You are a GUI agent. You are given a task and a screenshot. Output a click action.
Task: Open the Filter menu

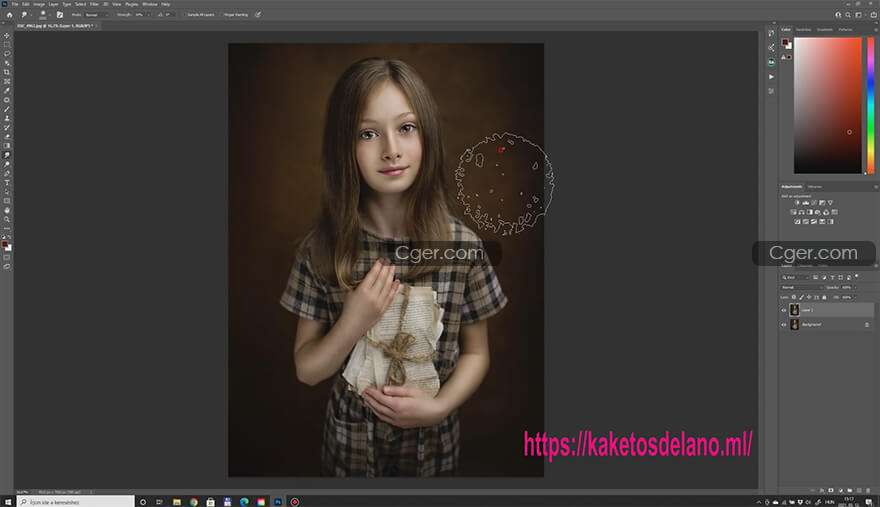pyautogui.click(x=93, y=4)
